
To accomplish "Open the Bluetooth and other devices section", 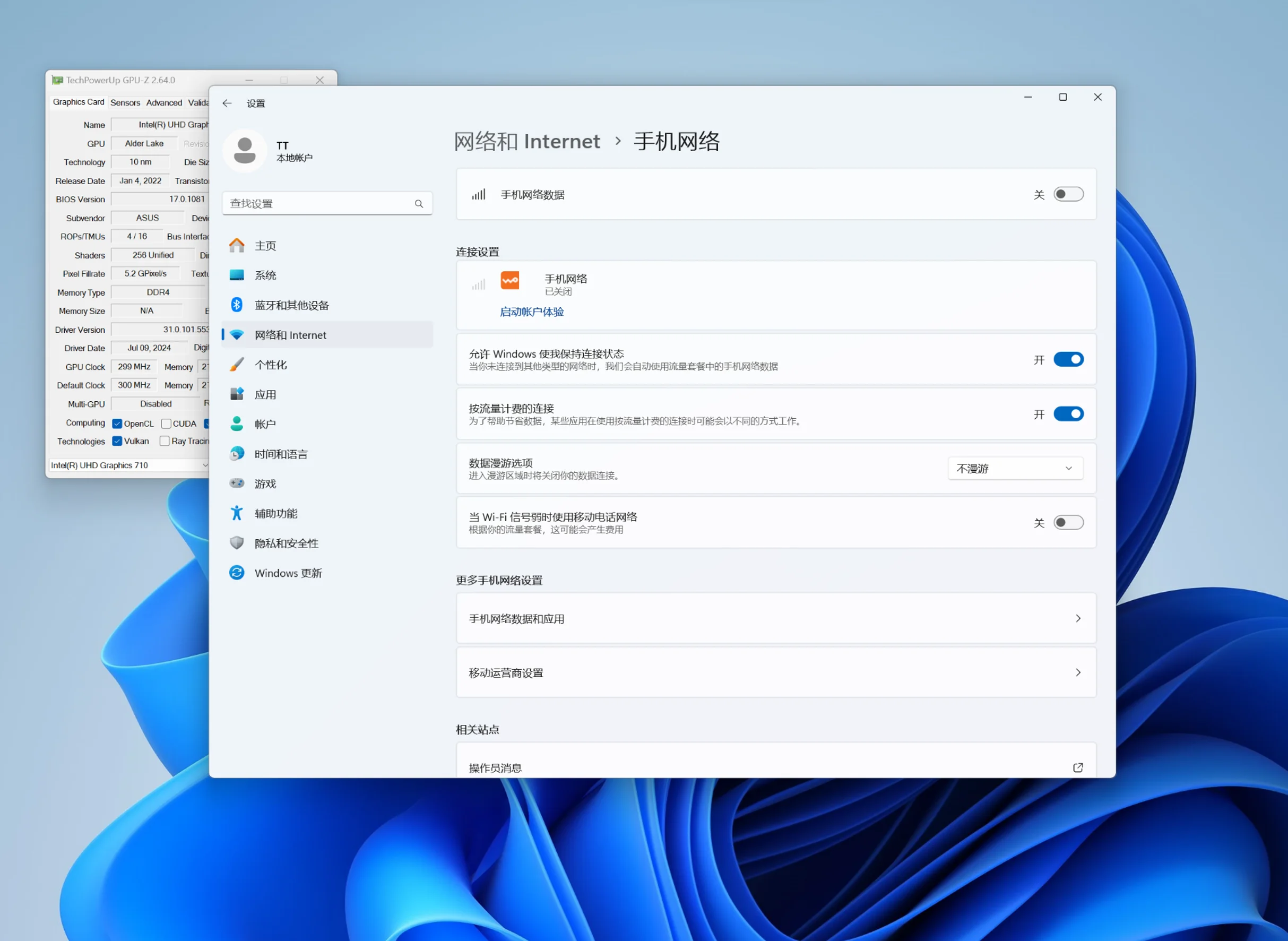I will [x=291, y=305].
